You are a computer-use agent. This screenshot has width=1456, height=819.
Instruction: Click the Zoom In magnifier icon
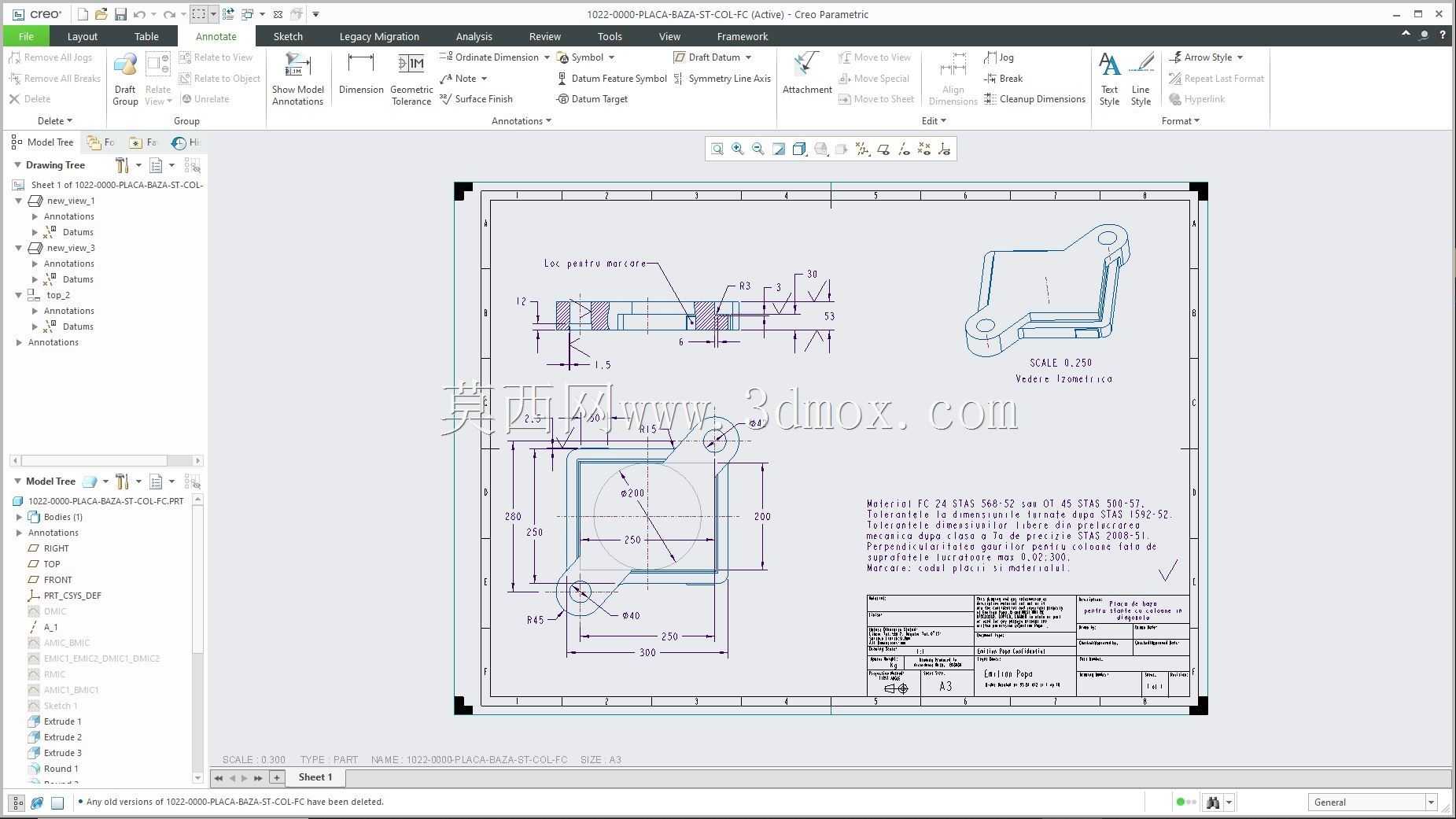pos(738,149)
